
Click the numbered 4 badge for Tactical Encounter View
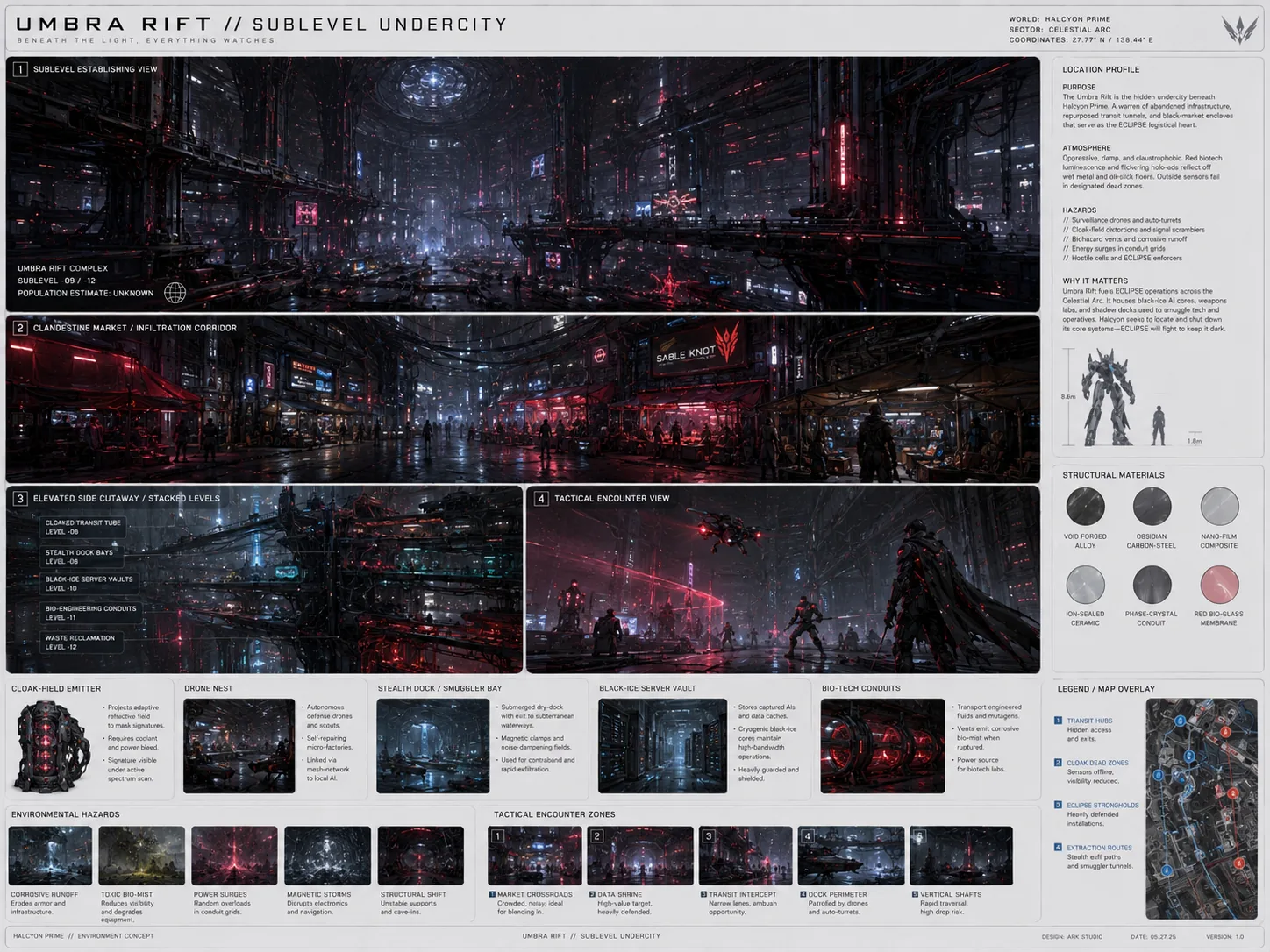tap(541, 498)
